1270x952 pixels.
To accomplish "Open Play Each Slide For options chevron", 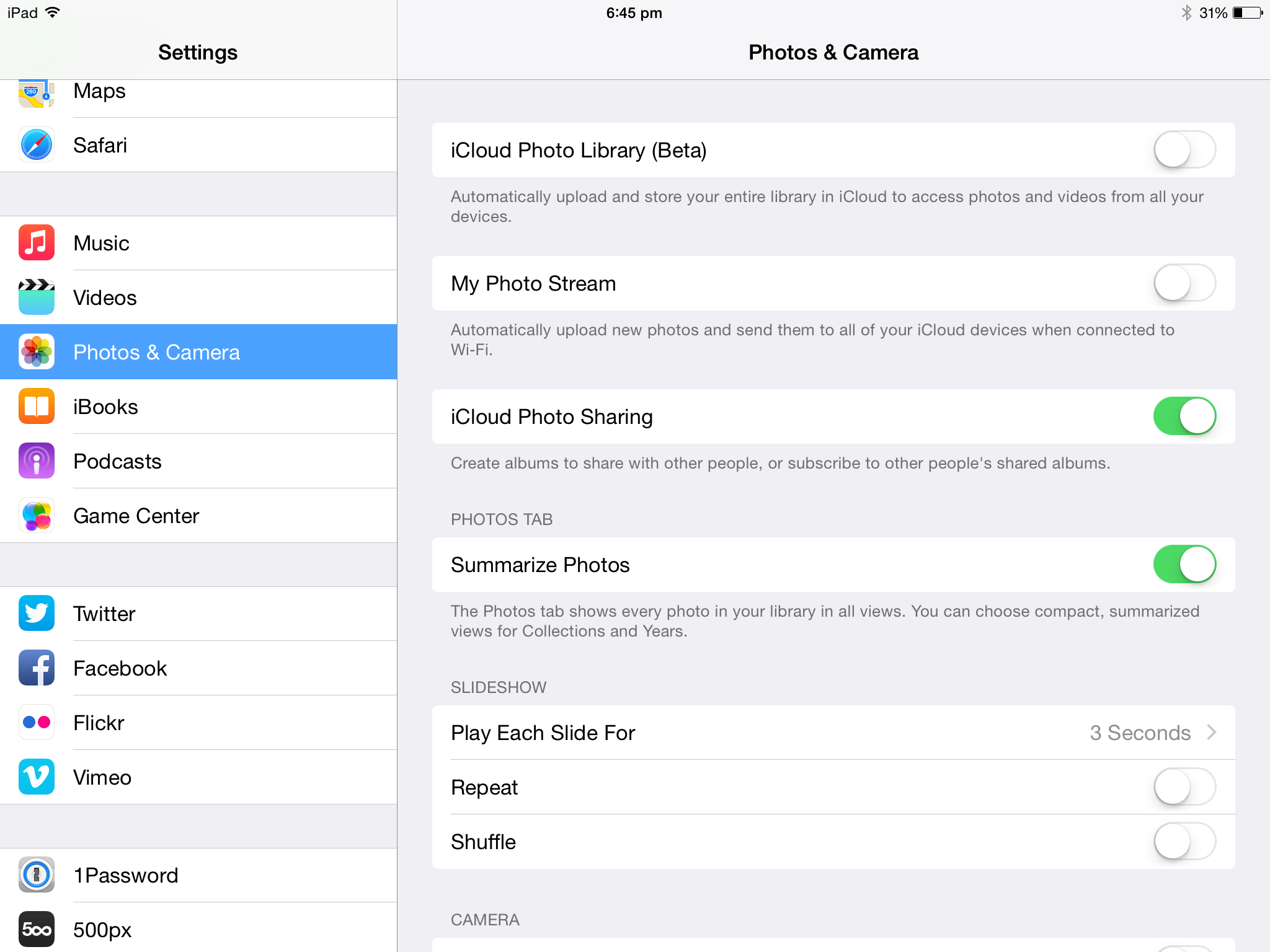I will [x=1212, y=733].
